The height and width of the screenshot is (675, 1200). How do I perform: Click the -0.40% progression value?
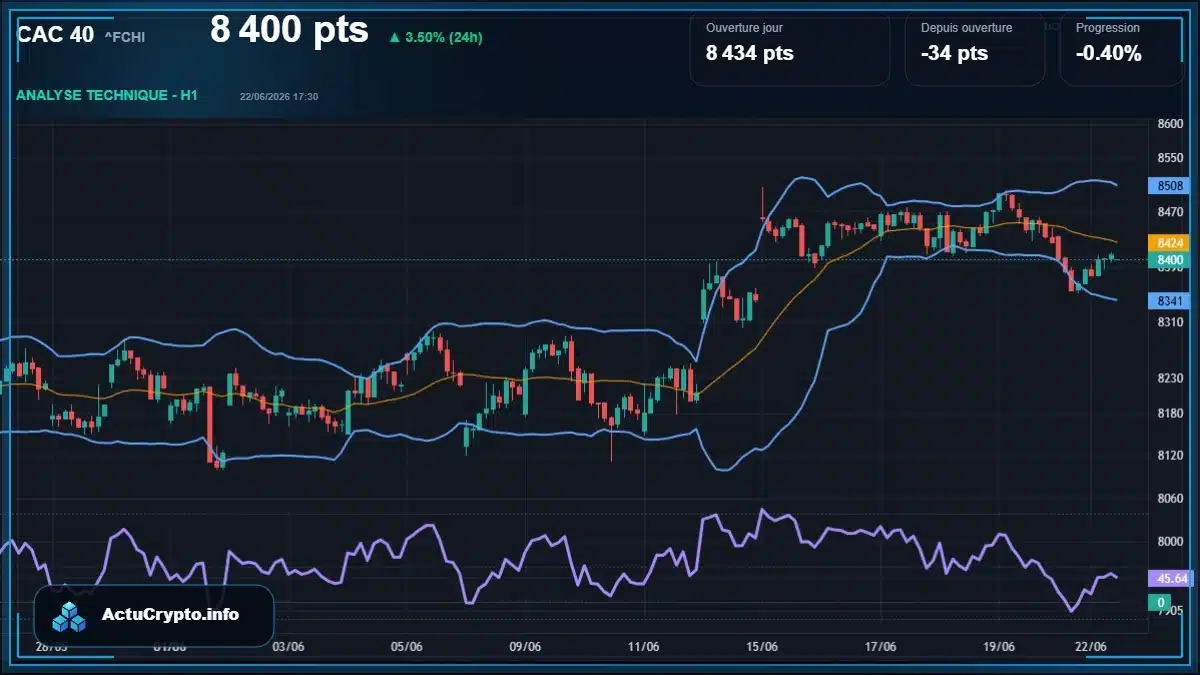pos(1109,53)
